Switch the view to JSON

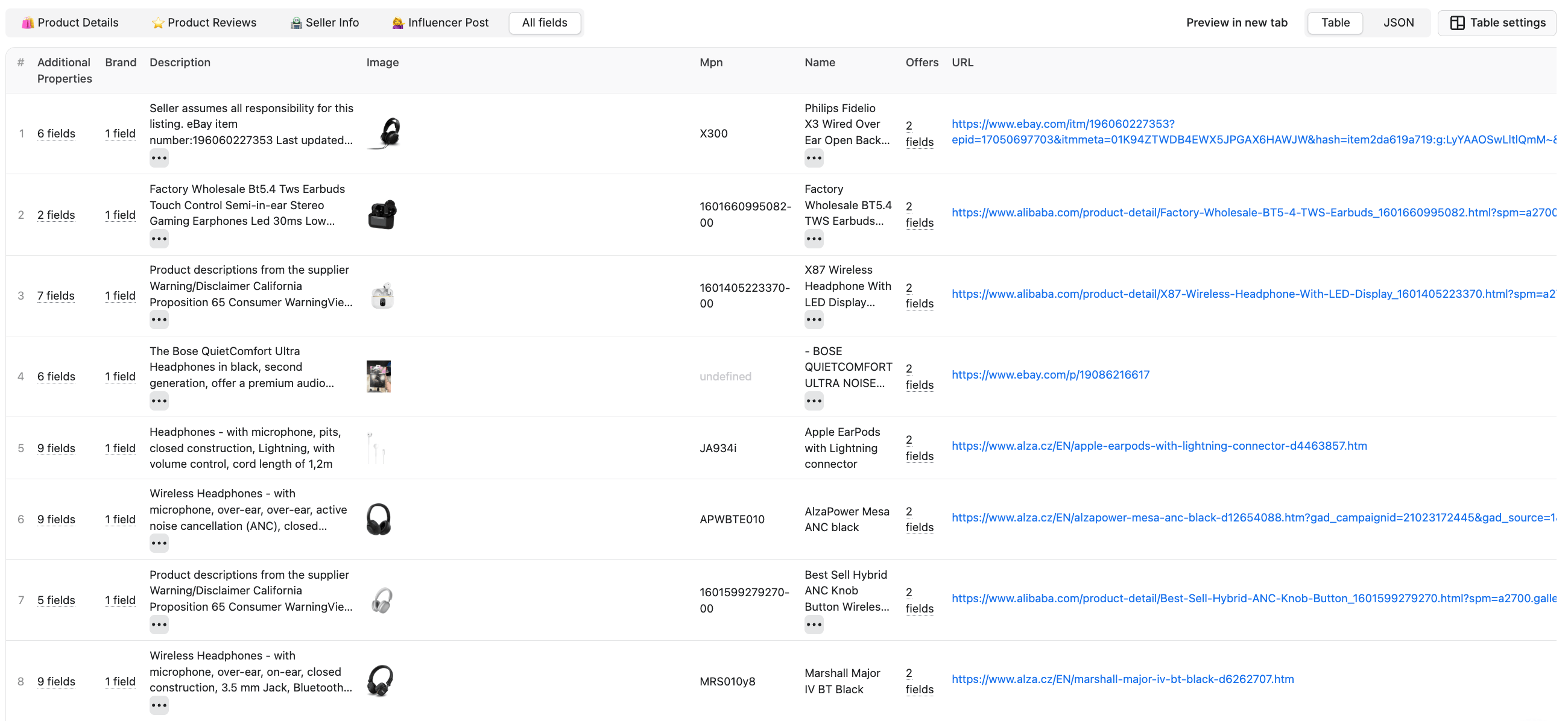coord(1397,22)
